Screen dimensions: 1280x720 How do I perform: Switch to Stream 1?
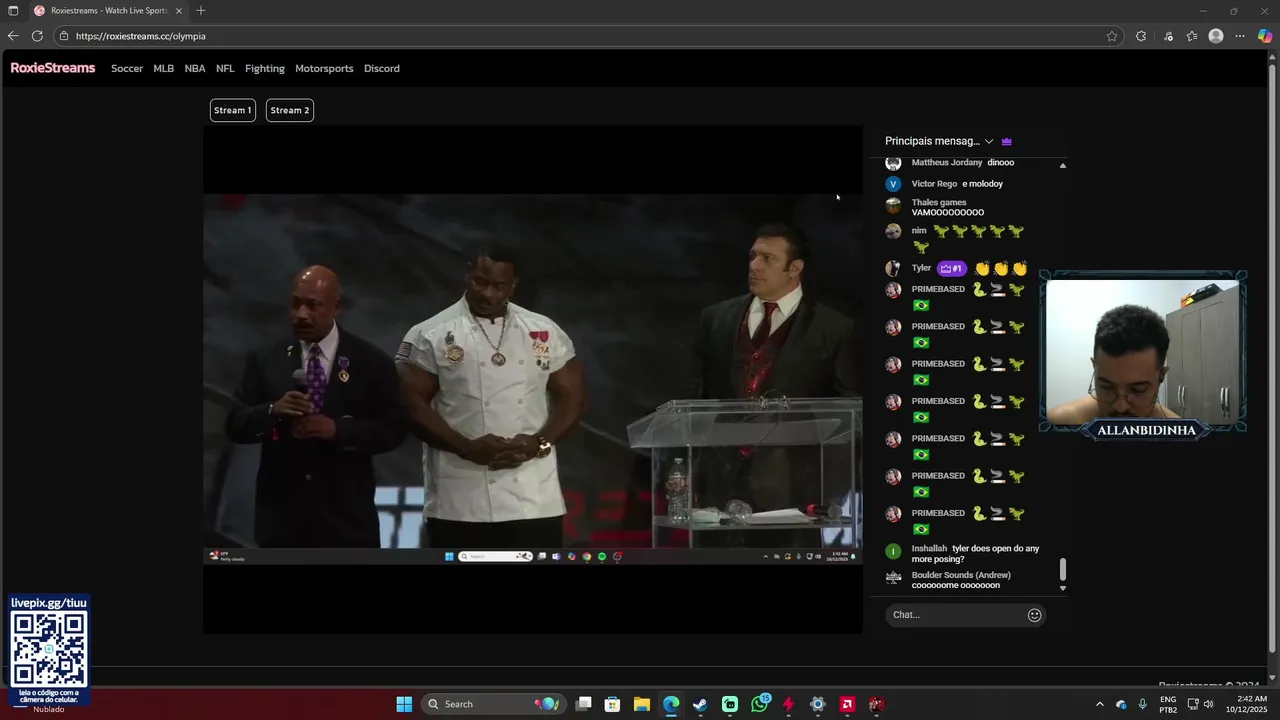(232, 110)
